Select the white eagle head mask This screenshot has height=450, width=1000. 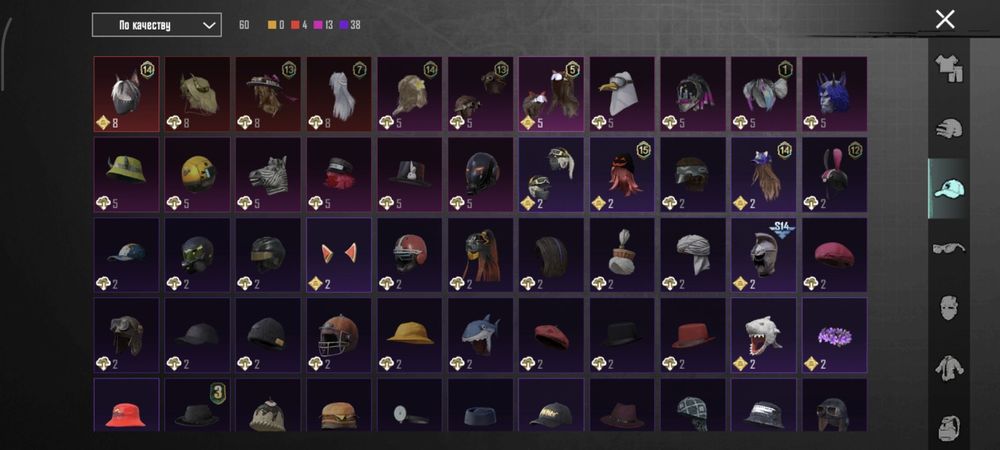622,94
